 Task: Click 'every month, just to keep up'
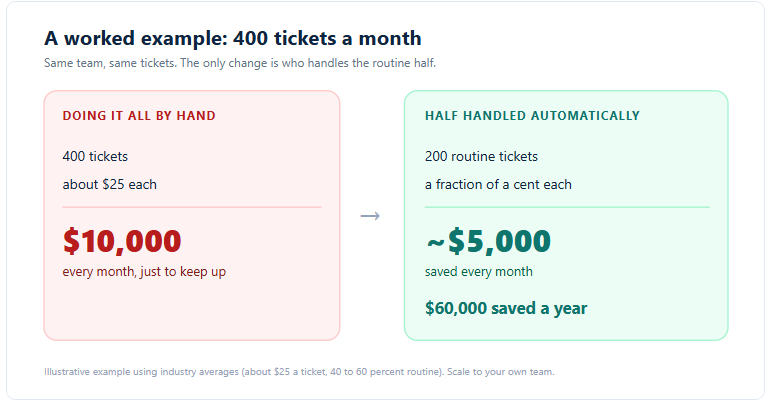[x=144, y=272]
